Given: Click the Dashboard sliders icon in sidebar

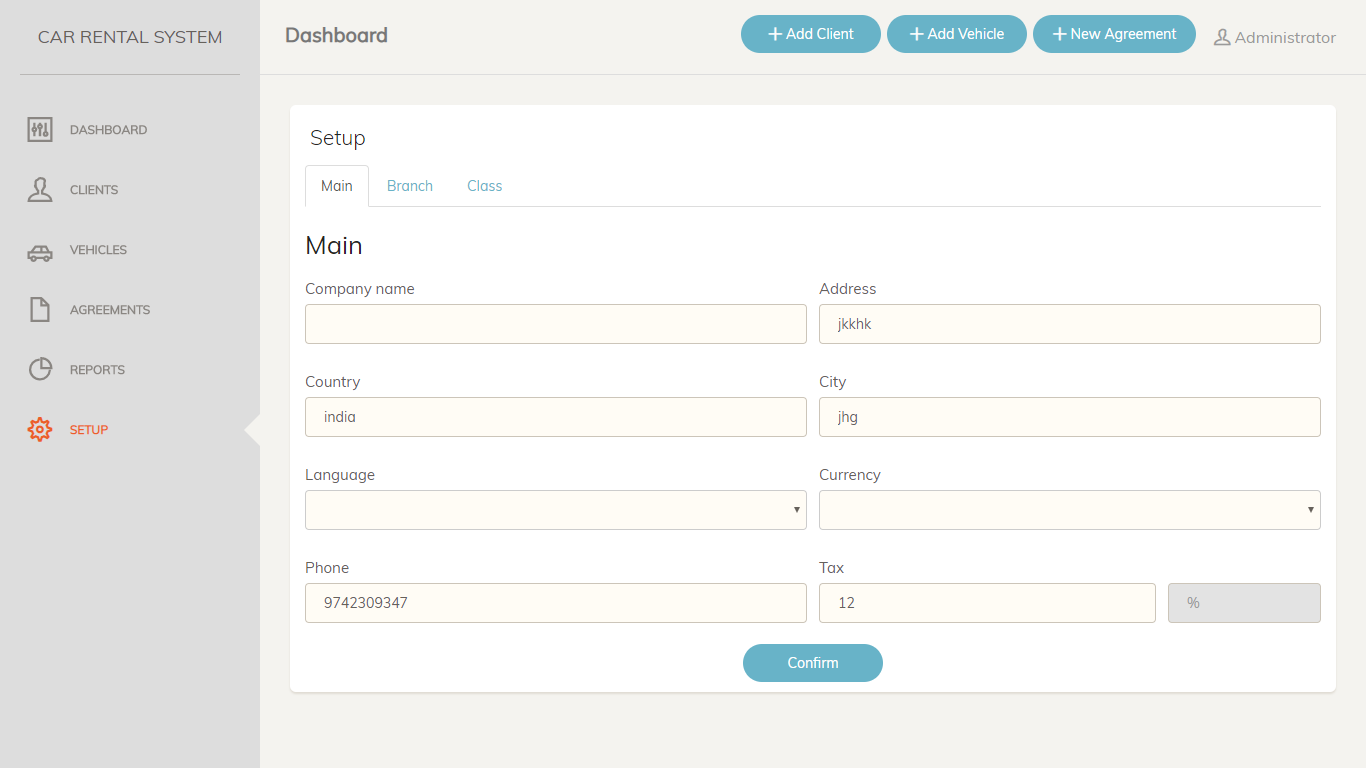Looking at the screenshot, I should click(x=40, y=130).
